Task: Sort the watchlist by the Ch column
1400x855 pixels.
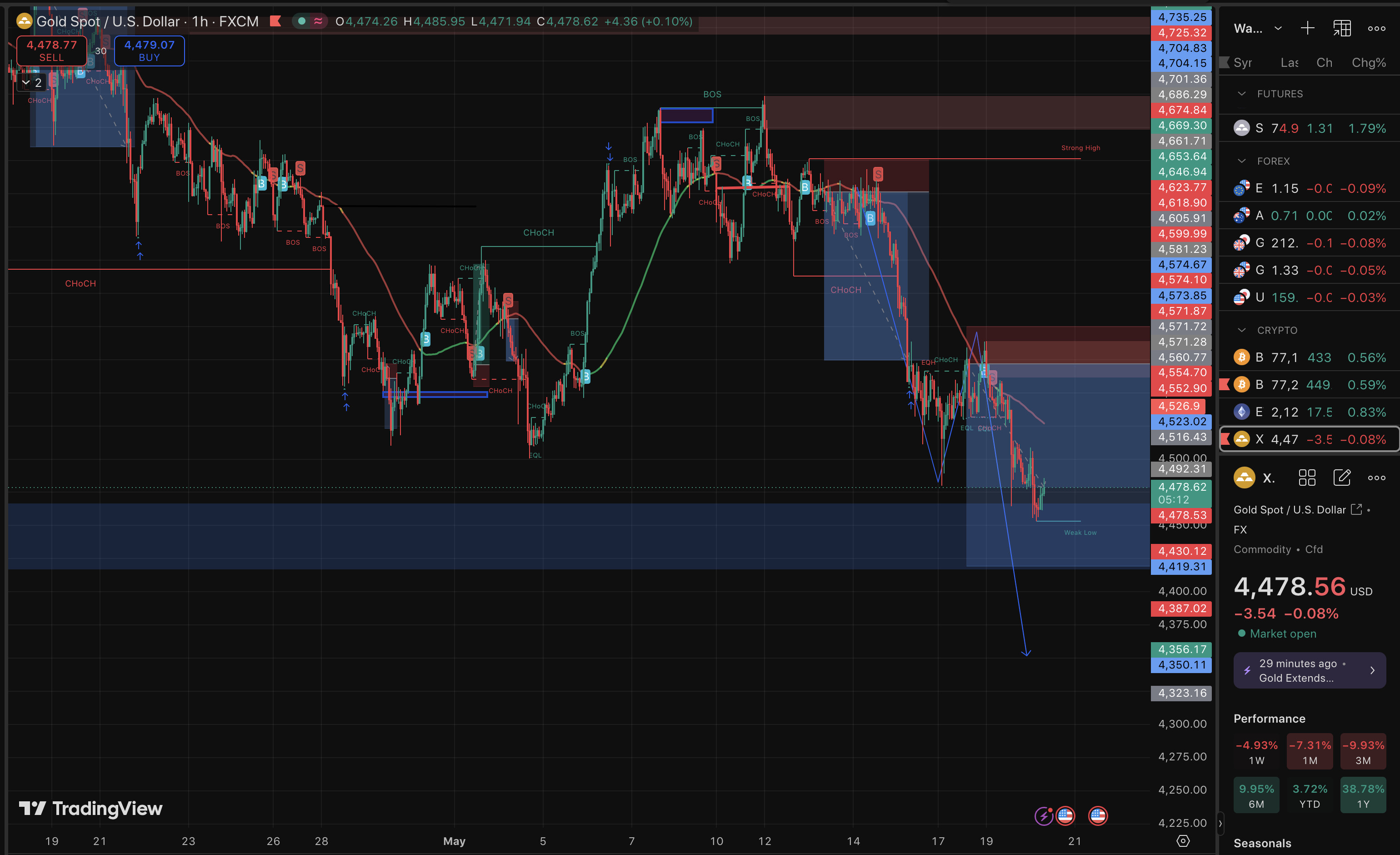Action: (1325, 63)
